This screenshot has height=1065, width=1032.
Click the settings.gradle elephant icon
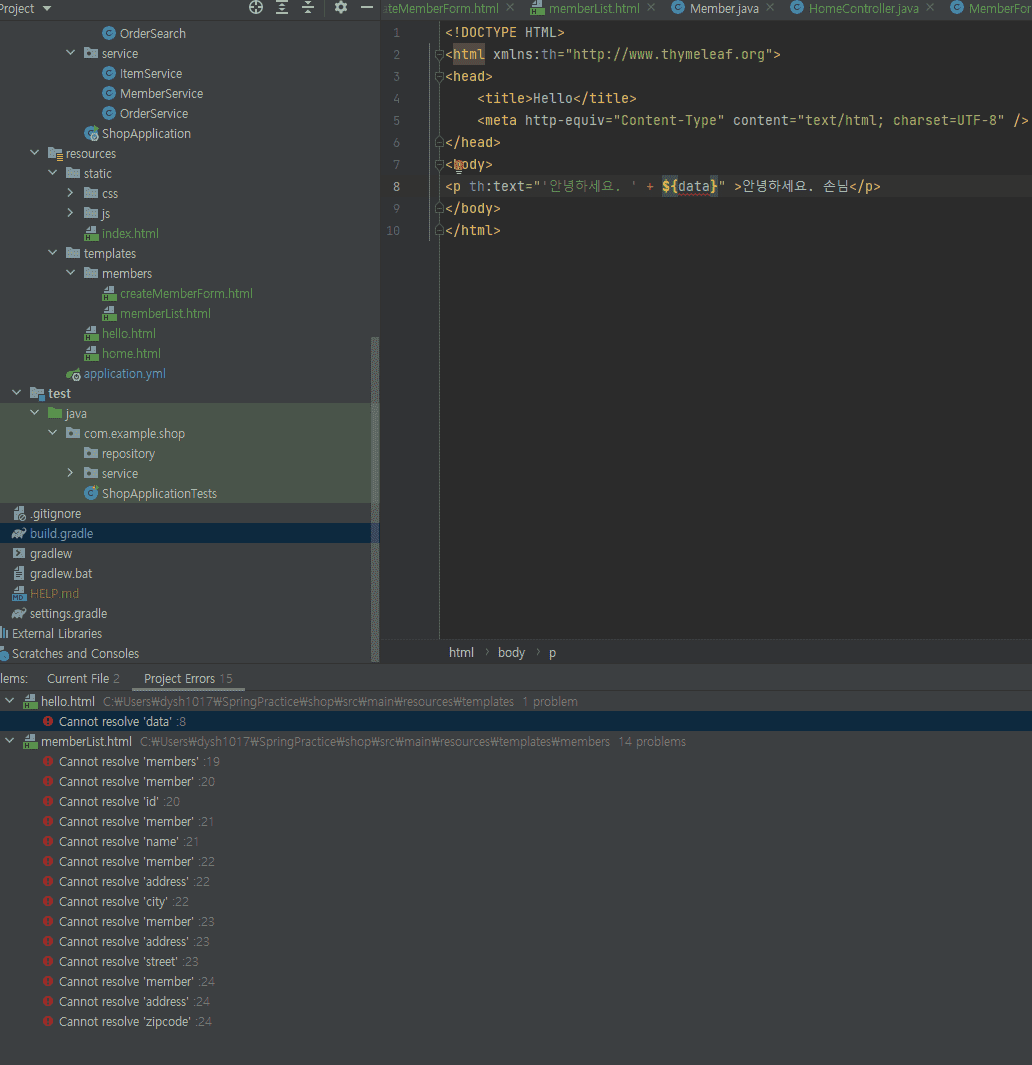click(19, 613)
